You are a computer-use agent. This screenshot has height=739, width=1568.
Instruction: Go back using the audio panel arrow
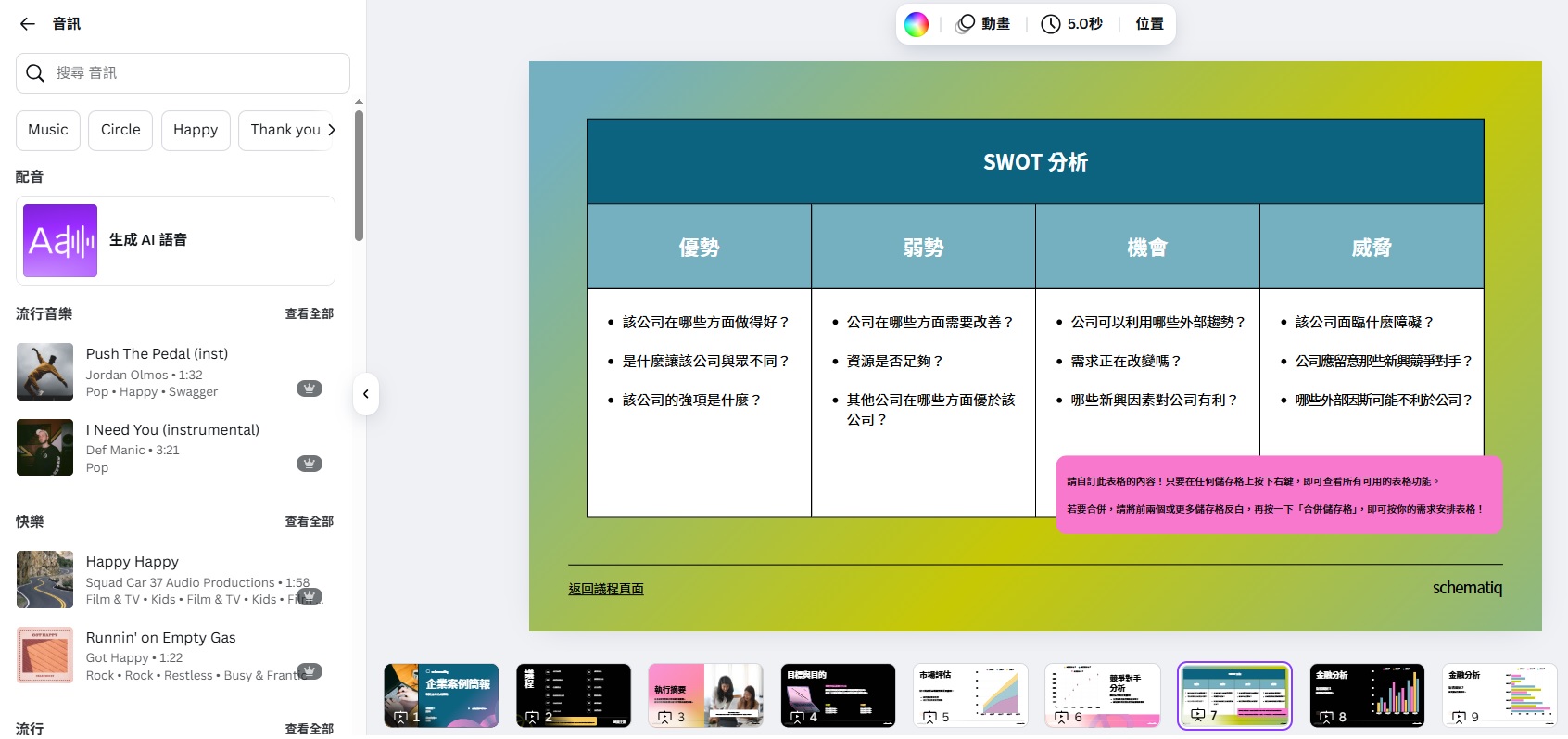coord(28,24)
